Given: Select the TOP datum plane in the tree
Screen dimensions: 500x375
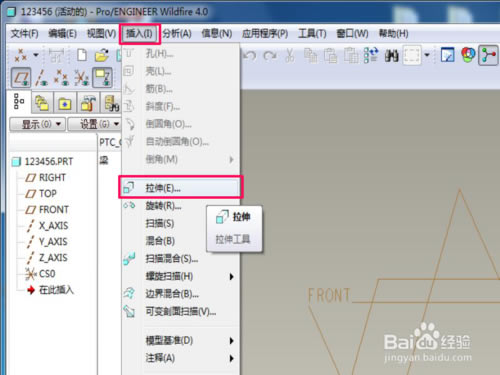Looking at the screenshot, I should click(41, 194).
